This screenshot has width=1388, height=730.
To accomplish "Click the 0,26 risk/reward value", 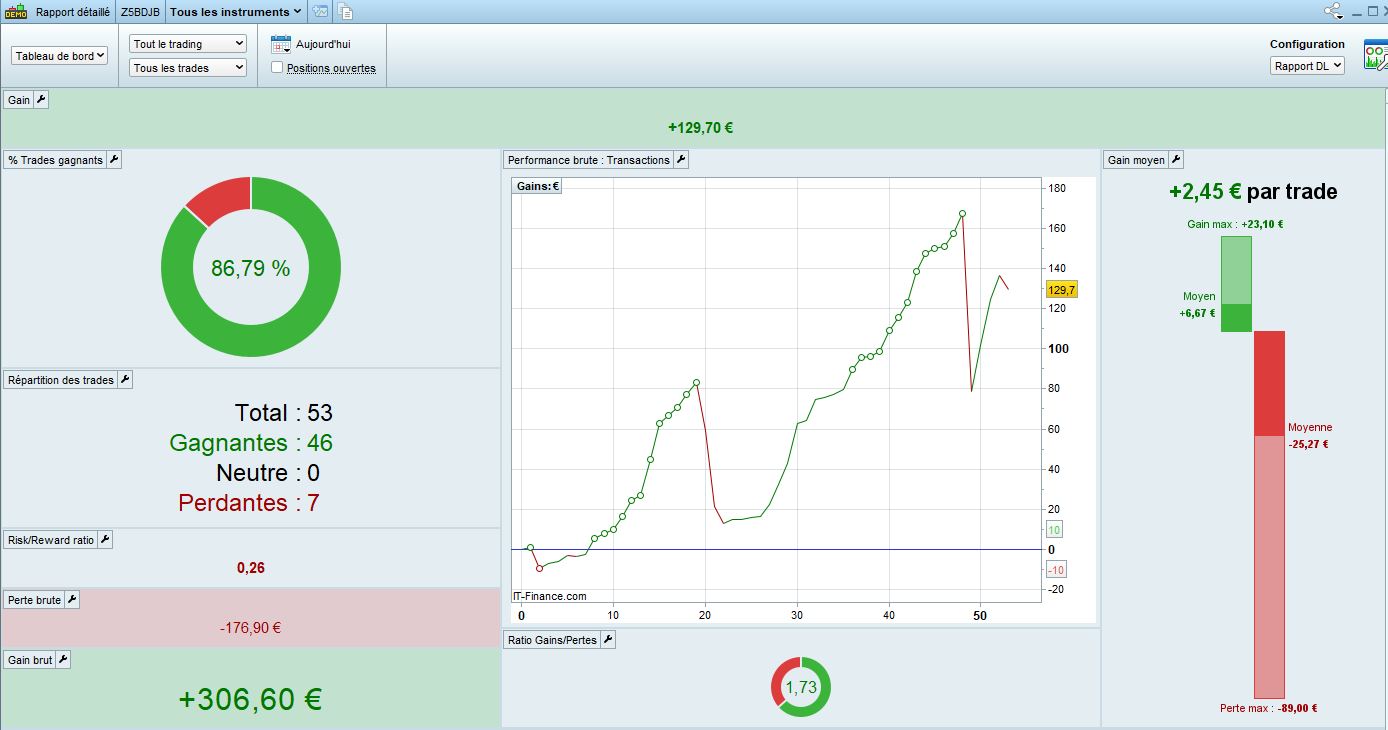I will [251, 568].
